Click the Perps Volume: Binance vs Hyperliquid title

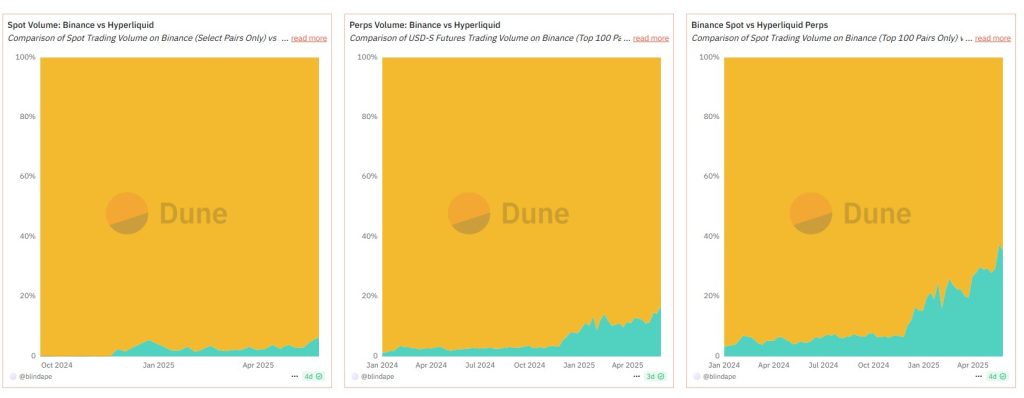click(x=425, y=25)
